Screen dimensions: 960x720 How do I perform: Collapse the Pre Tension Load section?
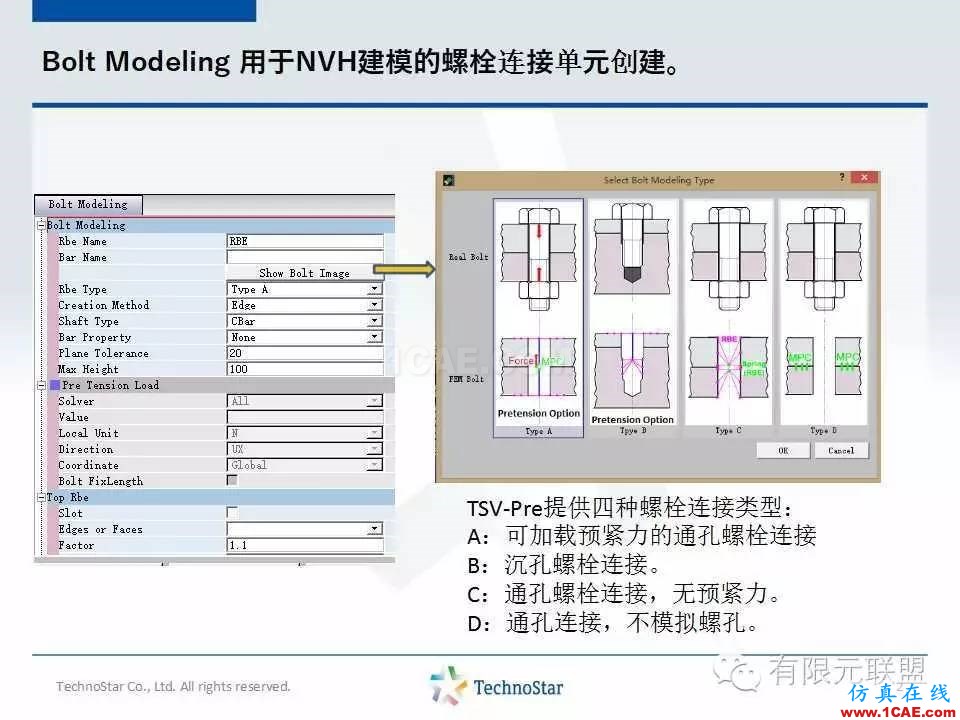pos(41,385)
